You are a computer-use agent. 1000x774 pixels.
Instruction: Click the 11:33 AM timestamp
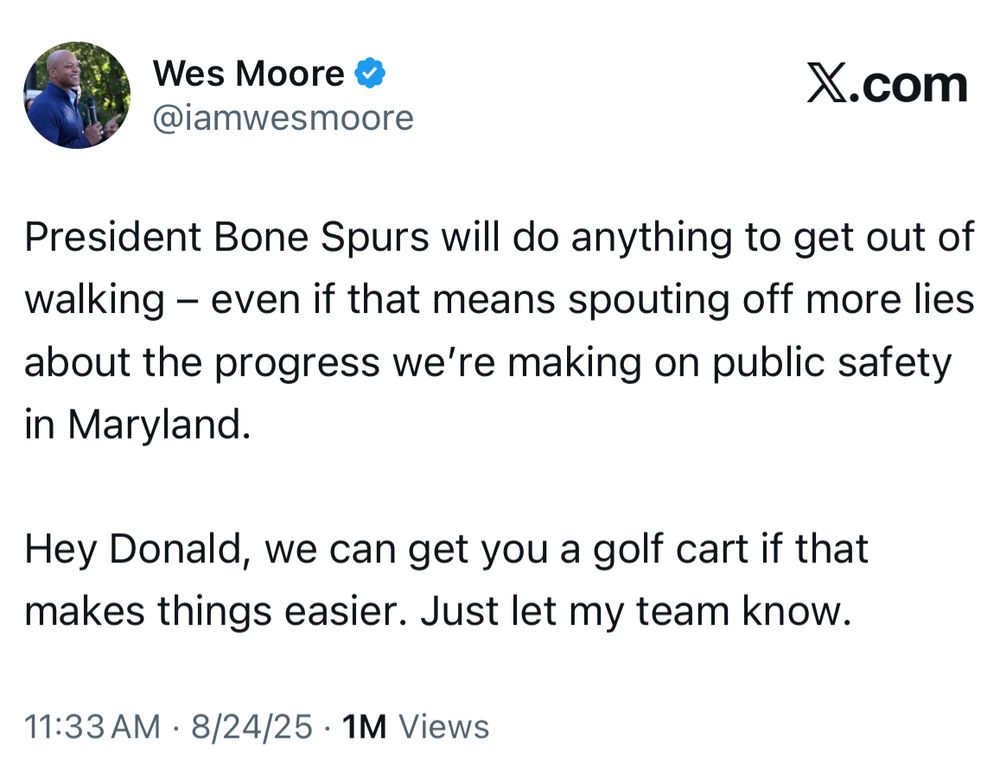click(92, 727)
